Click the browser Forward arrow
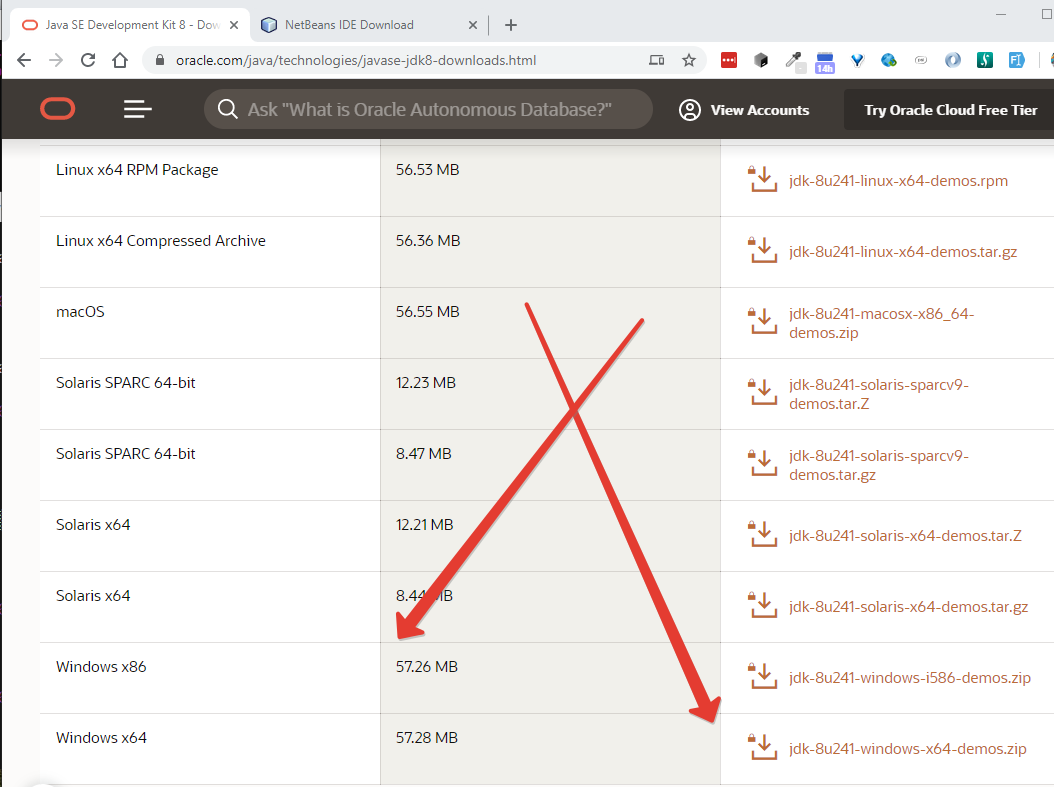 56,60
